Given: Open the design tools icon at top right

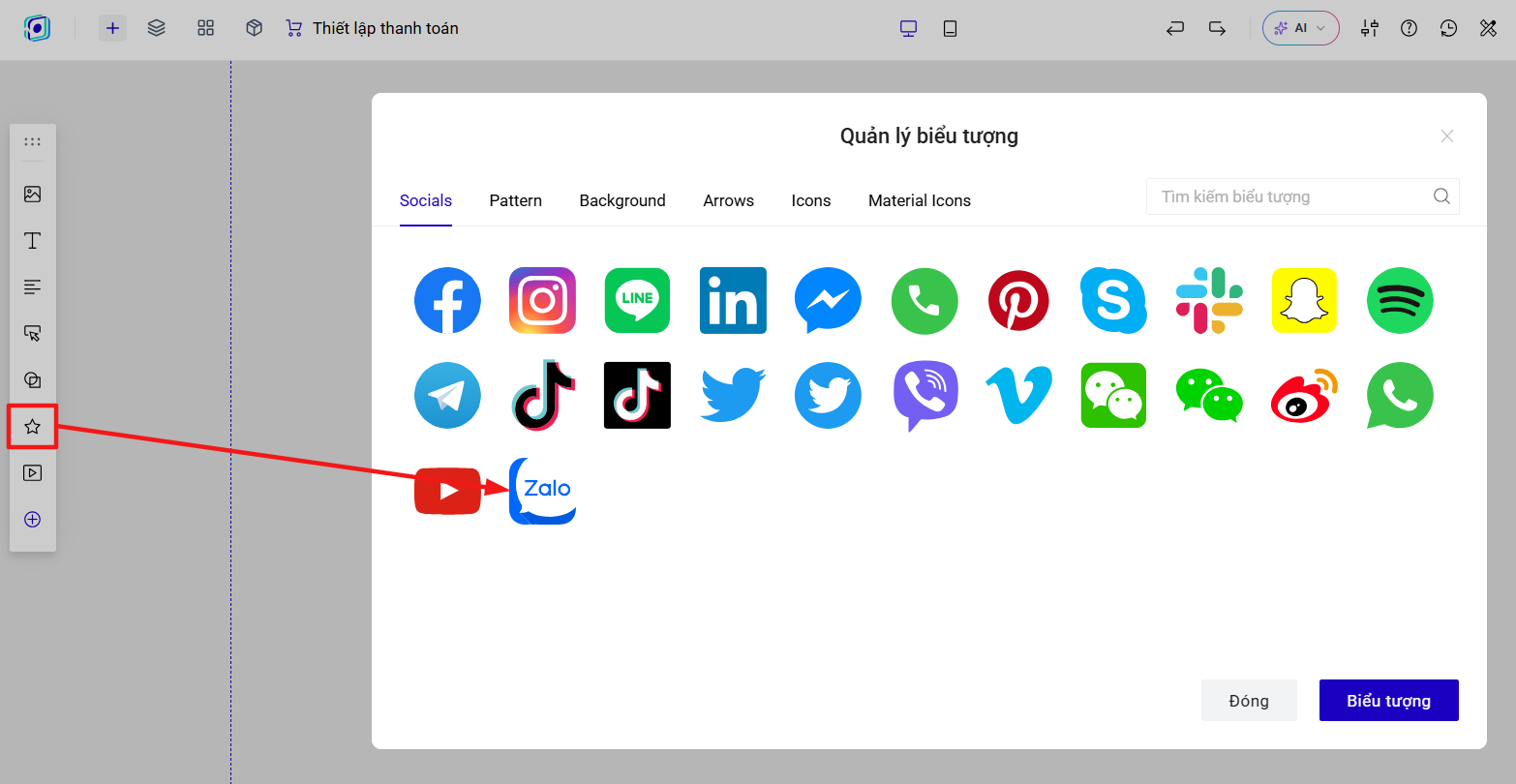Looking at the screenshot, I should pyautogui.click(x=1489, y=28).
